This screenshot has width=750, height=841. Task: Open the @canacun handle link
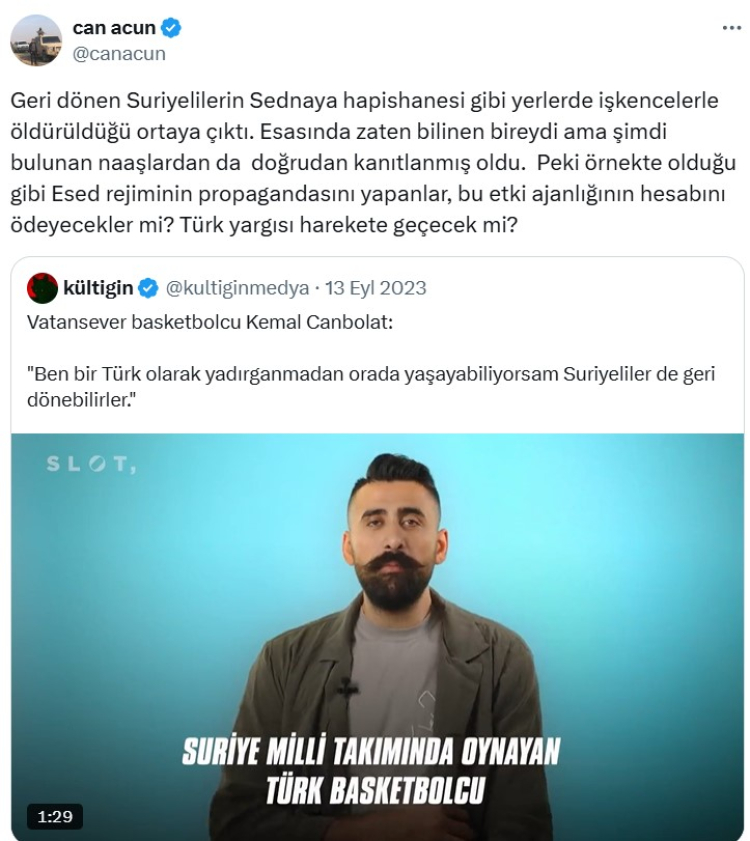coord(119,54)
